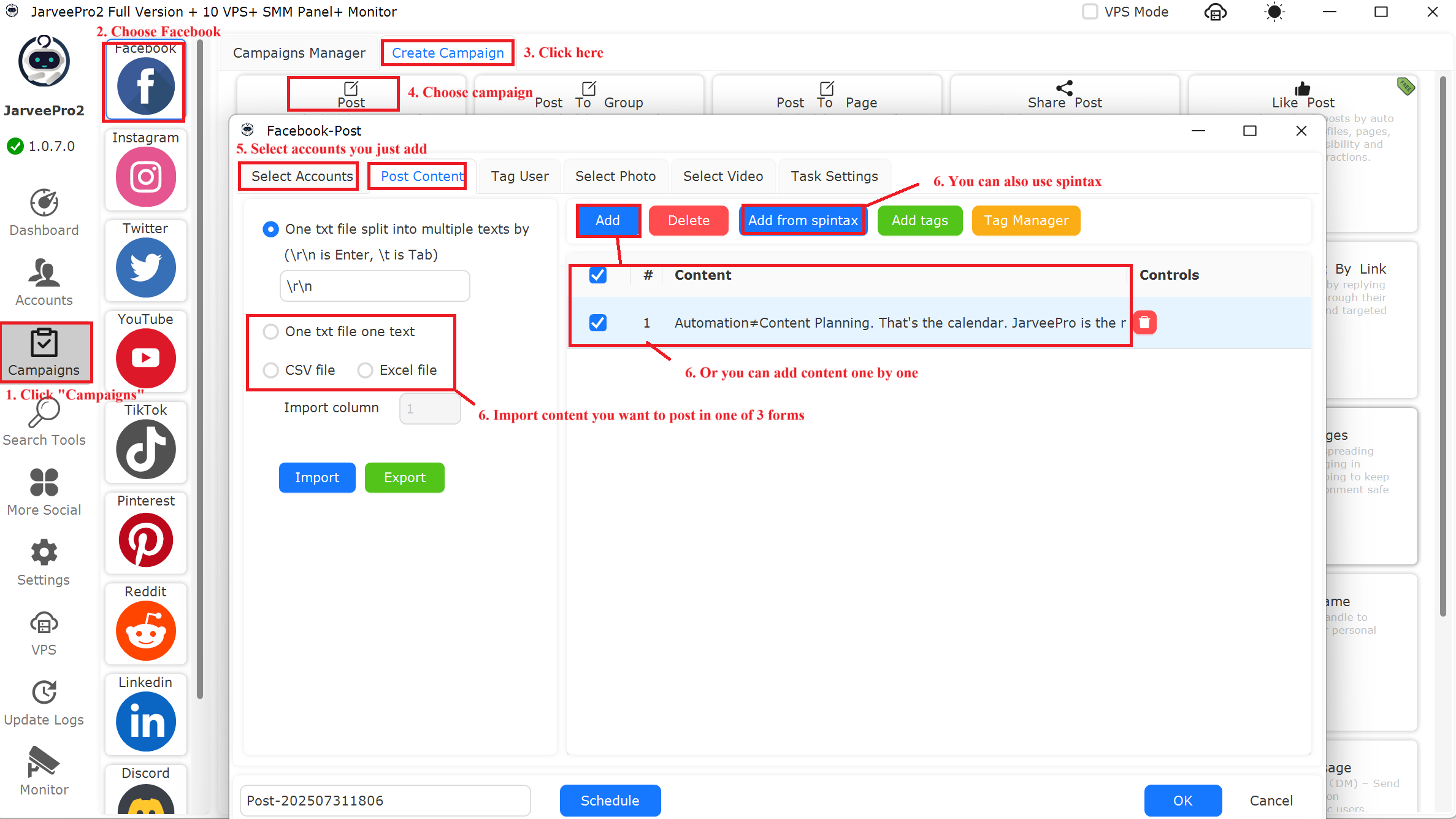Click the VPS cloud icon in title bar
1456x819 pixels.
click(x=1216, y=12)
